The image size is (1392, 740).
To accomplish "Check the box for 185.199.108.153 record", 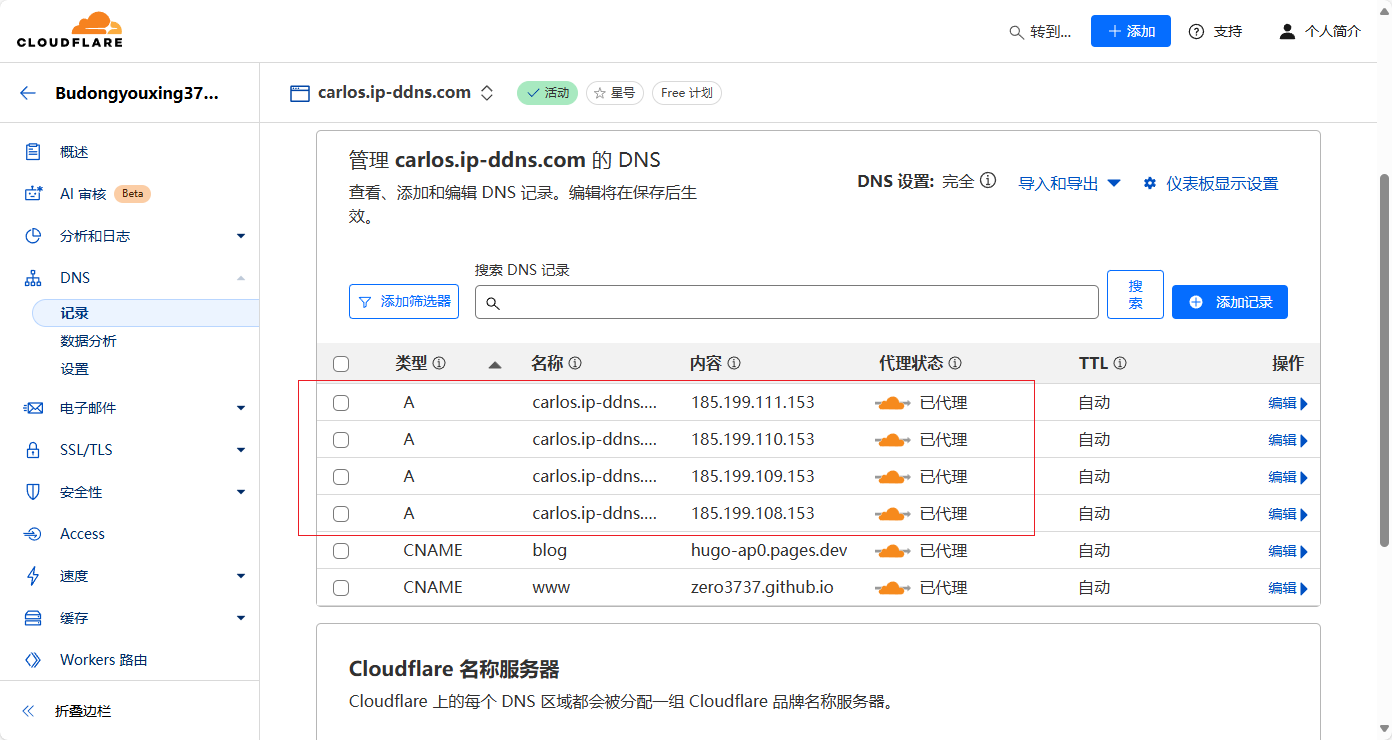I will [x=341, y=514].
